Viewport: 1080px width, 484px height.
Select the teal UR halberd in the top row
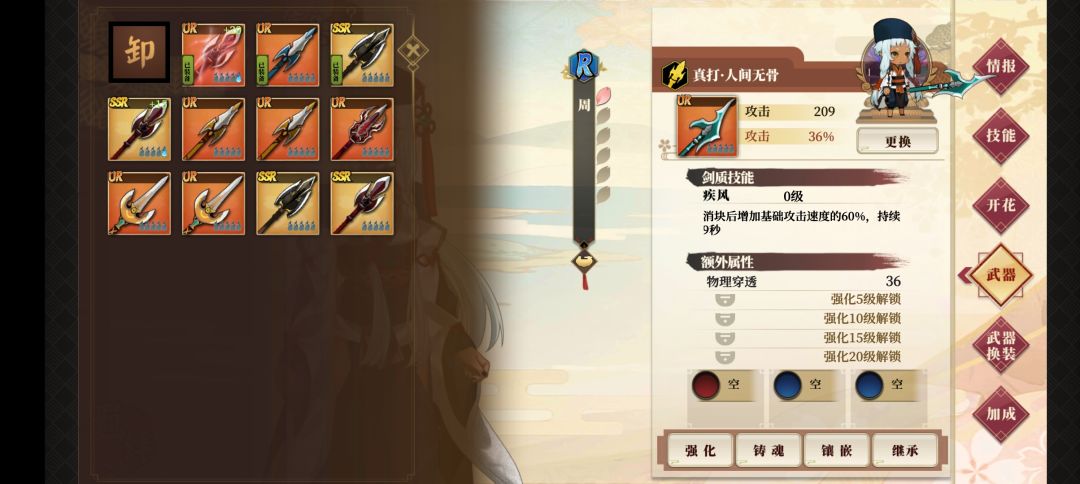tap(288, 55)
